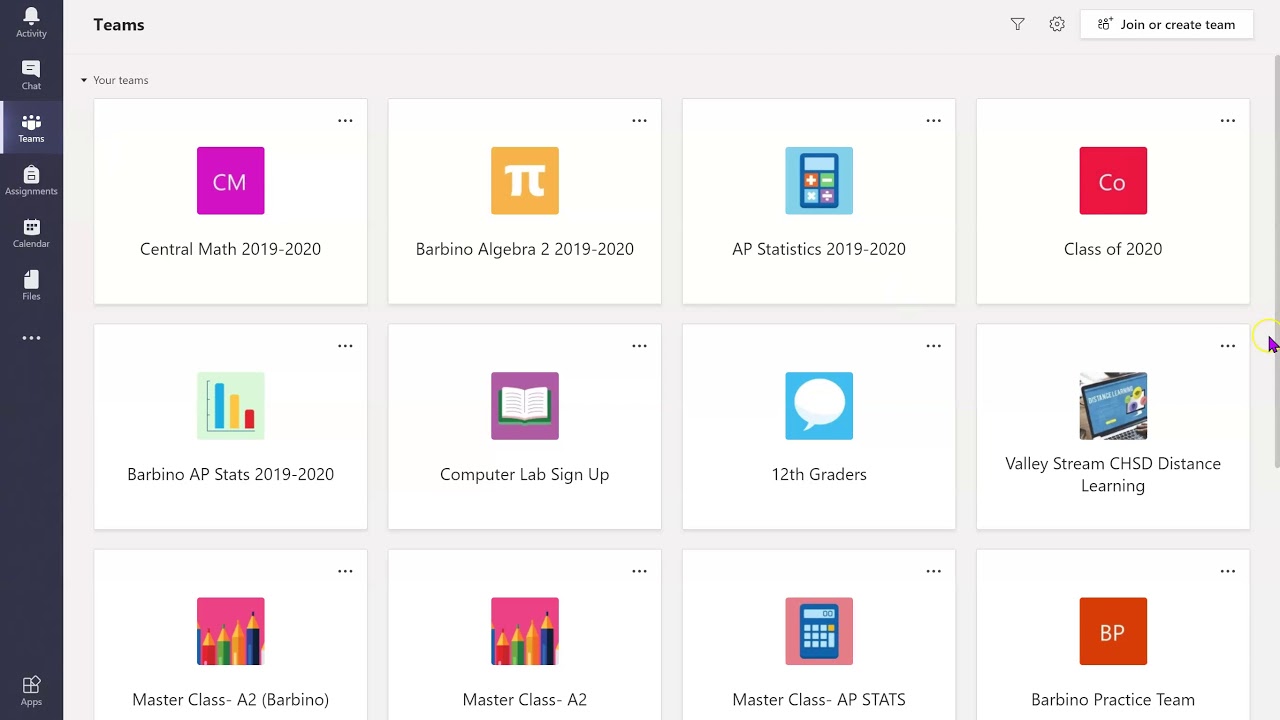Open more options for 12th Graders
Image resolution: width=1280 pixels, height=720 pixels.
933,346
